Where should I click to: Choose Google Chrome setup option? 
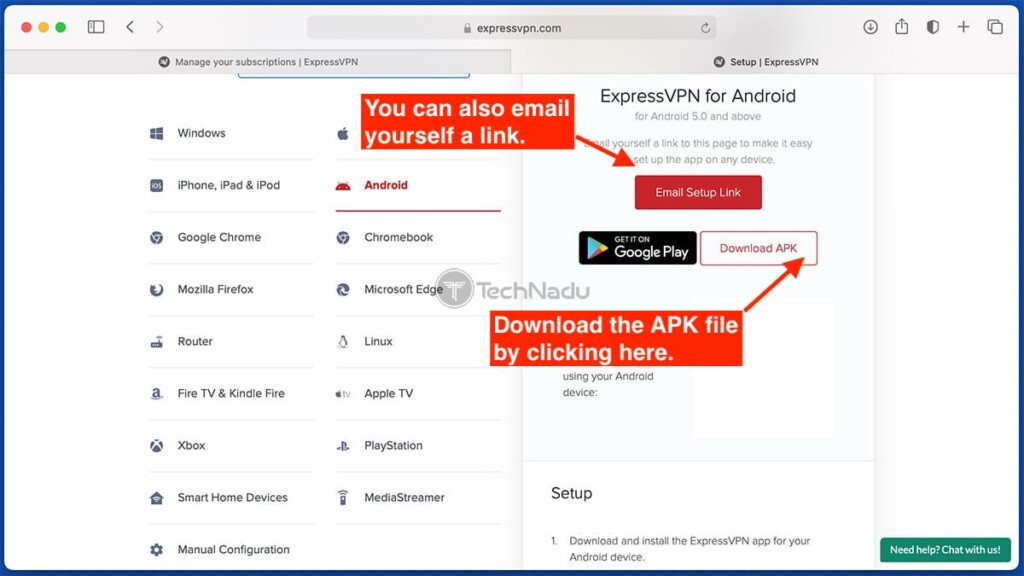coord(219,238)
